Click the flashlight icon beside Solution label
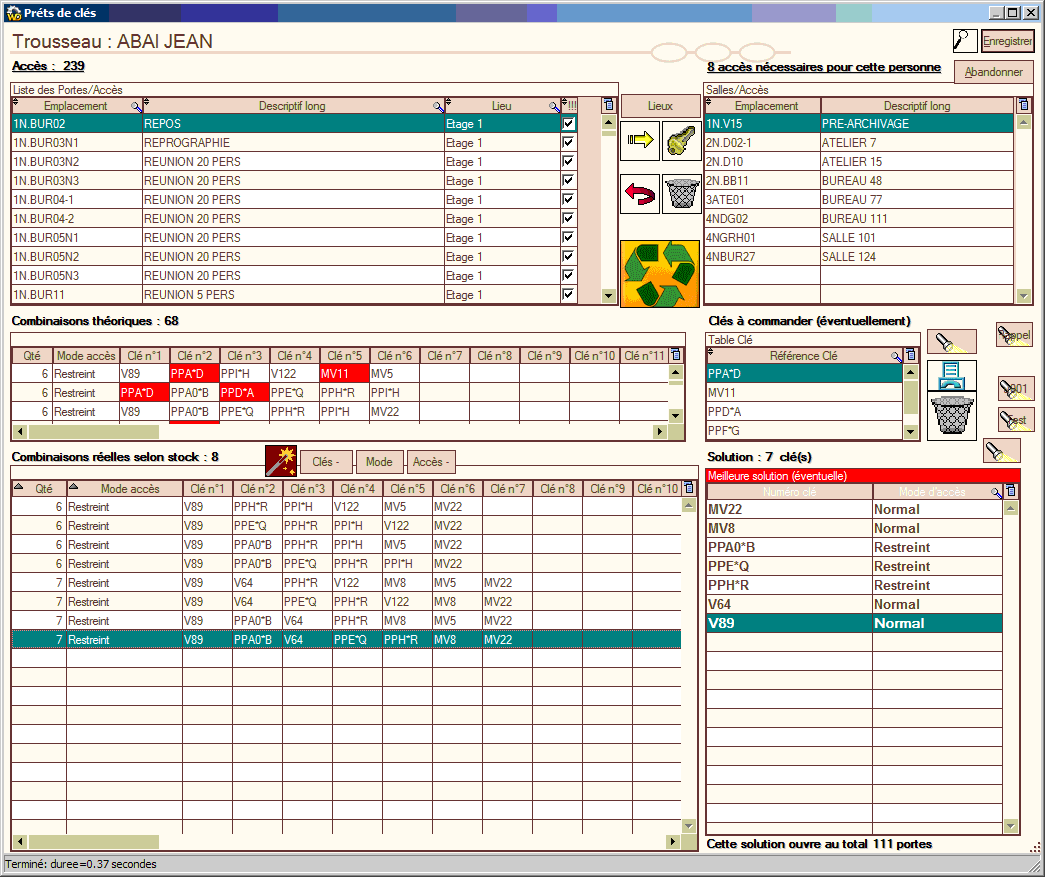Viewport: 1045px width, 877px height. coord(1002,451)
